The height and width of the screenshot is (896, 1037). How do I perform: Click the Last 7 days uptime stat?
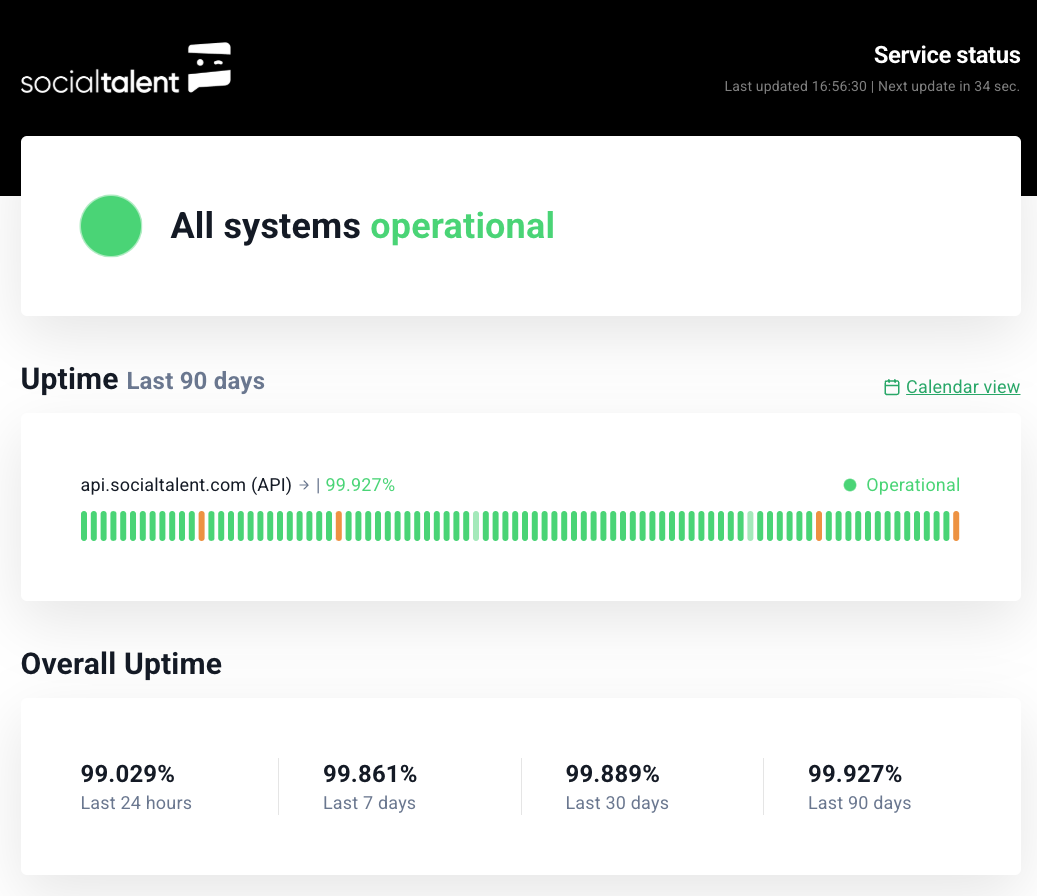[x=369, y=787]
